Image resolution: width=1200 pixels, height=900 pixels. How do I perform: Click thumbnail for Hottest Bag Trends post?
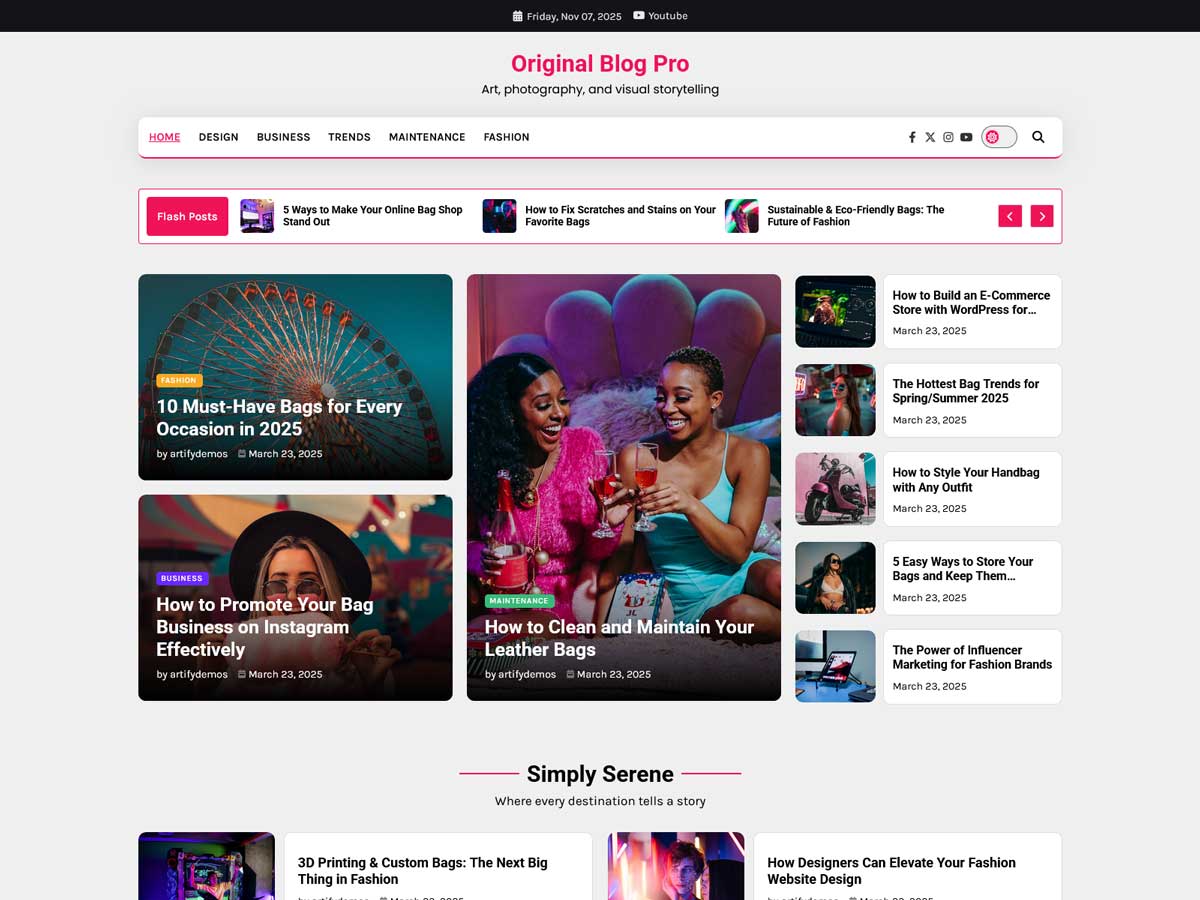pyautogui.click(x=835, y=400)
